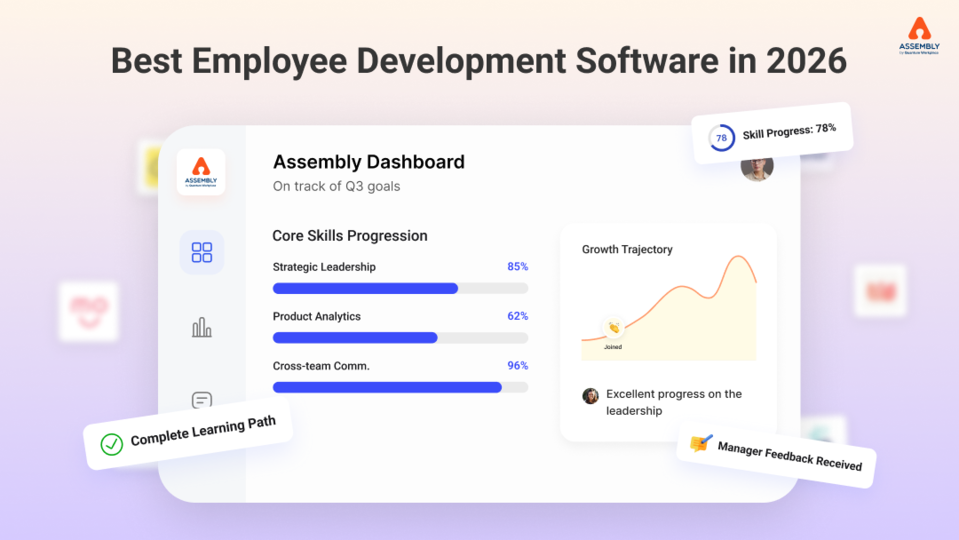Viewport: 959px width, 540px height.
Task: Click the memo pencil icon on Manager Feedback
Action: tap(701, 442)
